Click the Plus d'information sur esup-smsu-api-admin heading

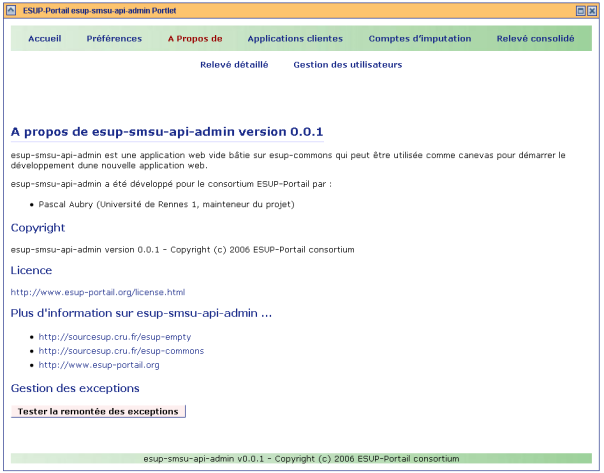[141, 313]
